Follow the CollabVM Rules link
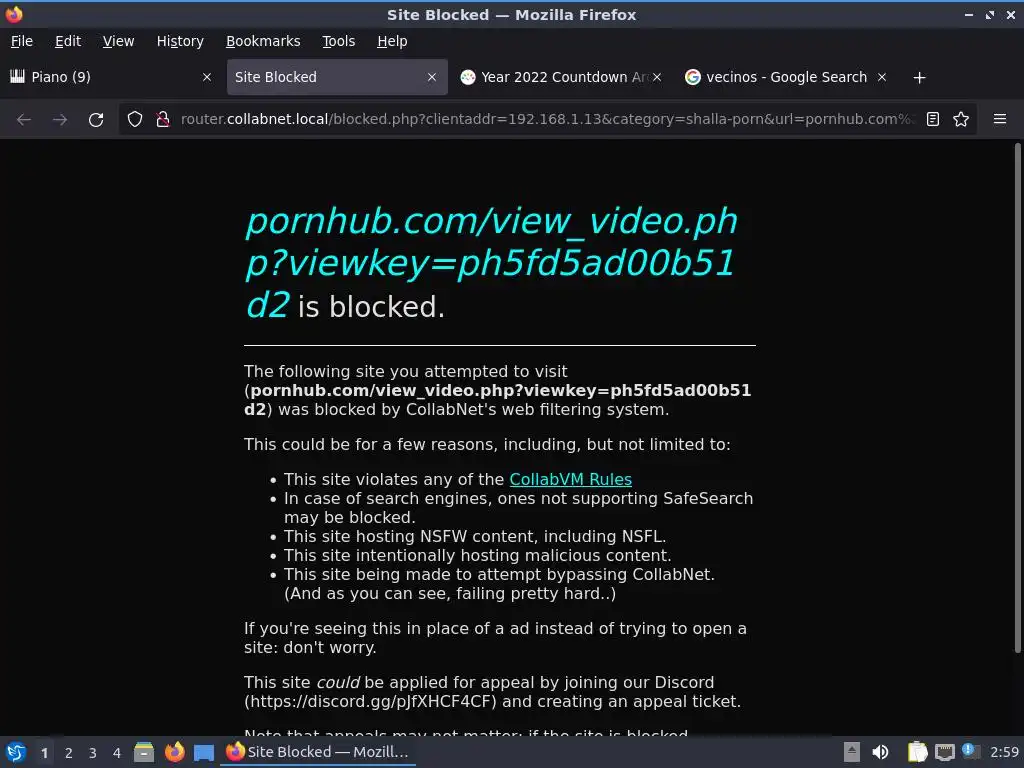Image resolution: width=1024 pixels, height=768 pixels. click(x=570, y=479)
